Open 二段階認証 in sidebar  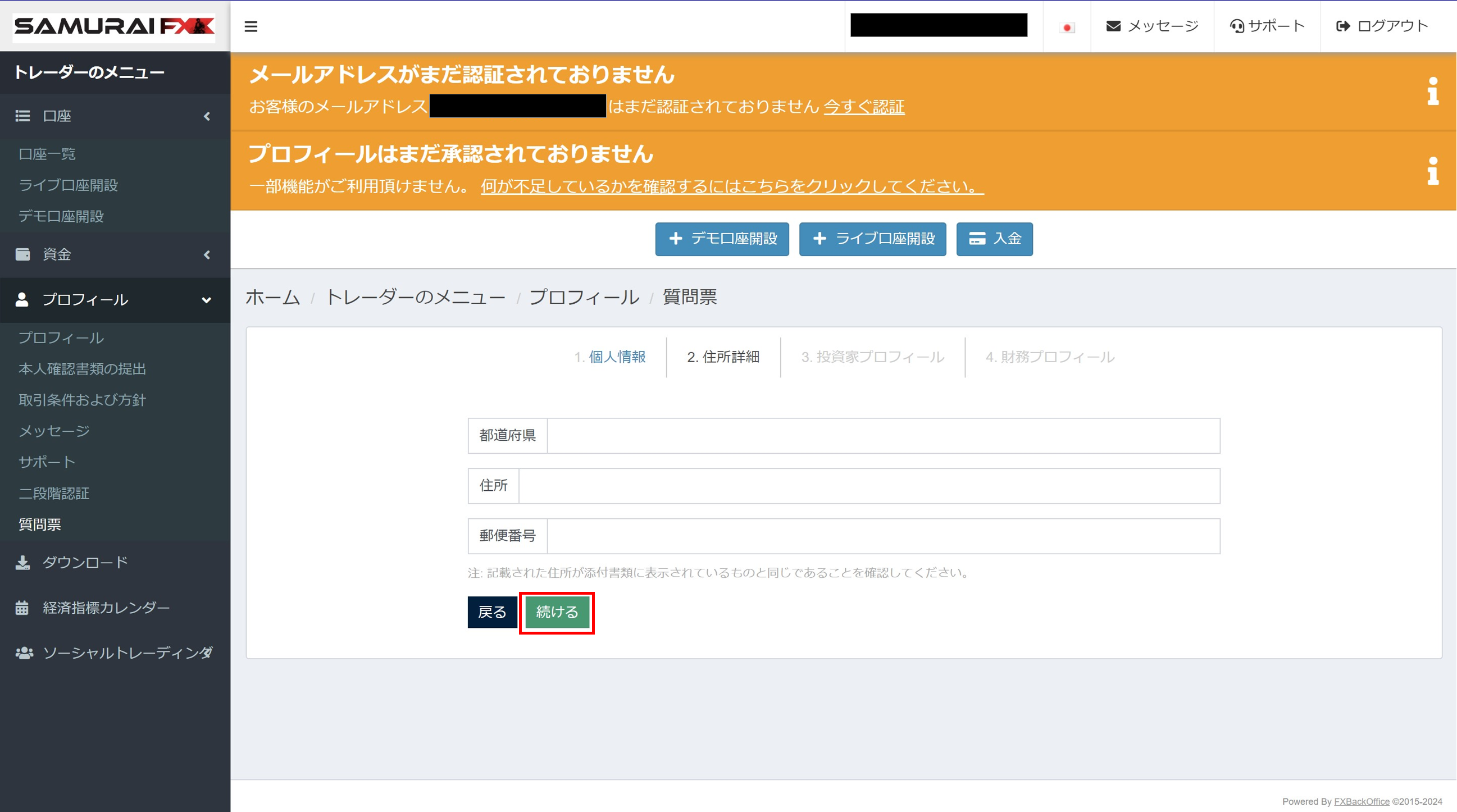(x=54, y=493)
